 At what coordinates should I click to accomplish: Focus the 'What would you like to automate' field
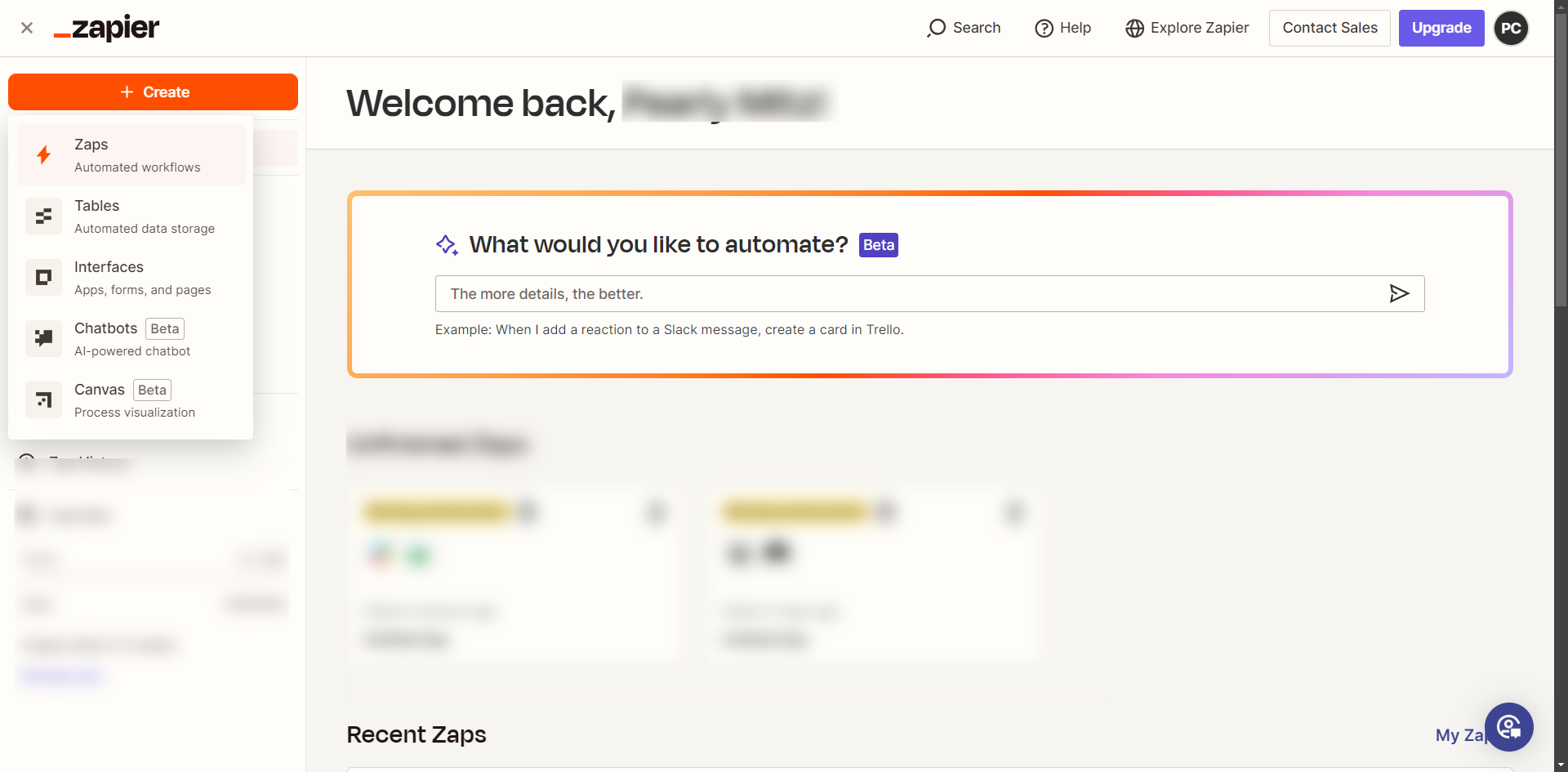(906, 293)
